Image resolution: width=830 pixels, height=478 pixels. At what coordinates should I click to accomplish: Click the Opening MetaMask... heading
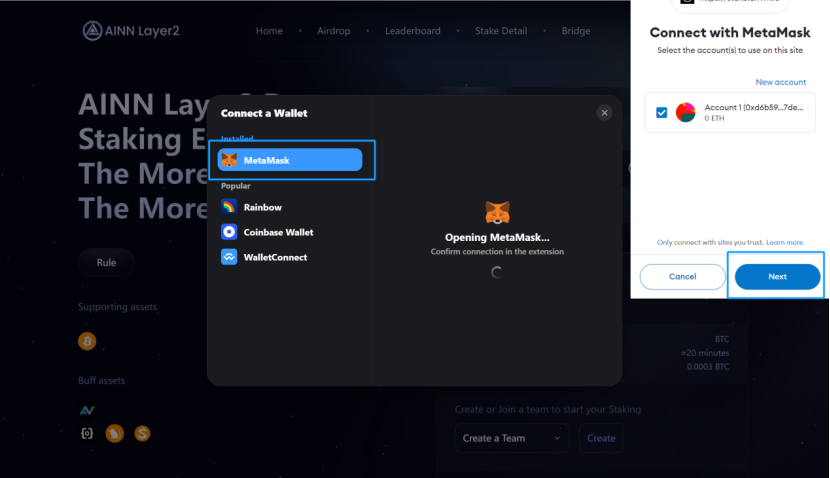click(497, 237)
